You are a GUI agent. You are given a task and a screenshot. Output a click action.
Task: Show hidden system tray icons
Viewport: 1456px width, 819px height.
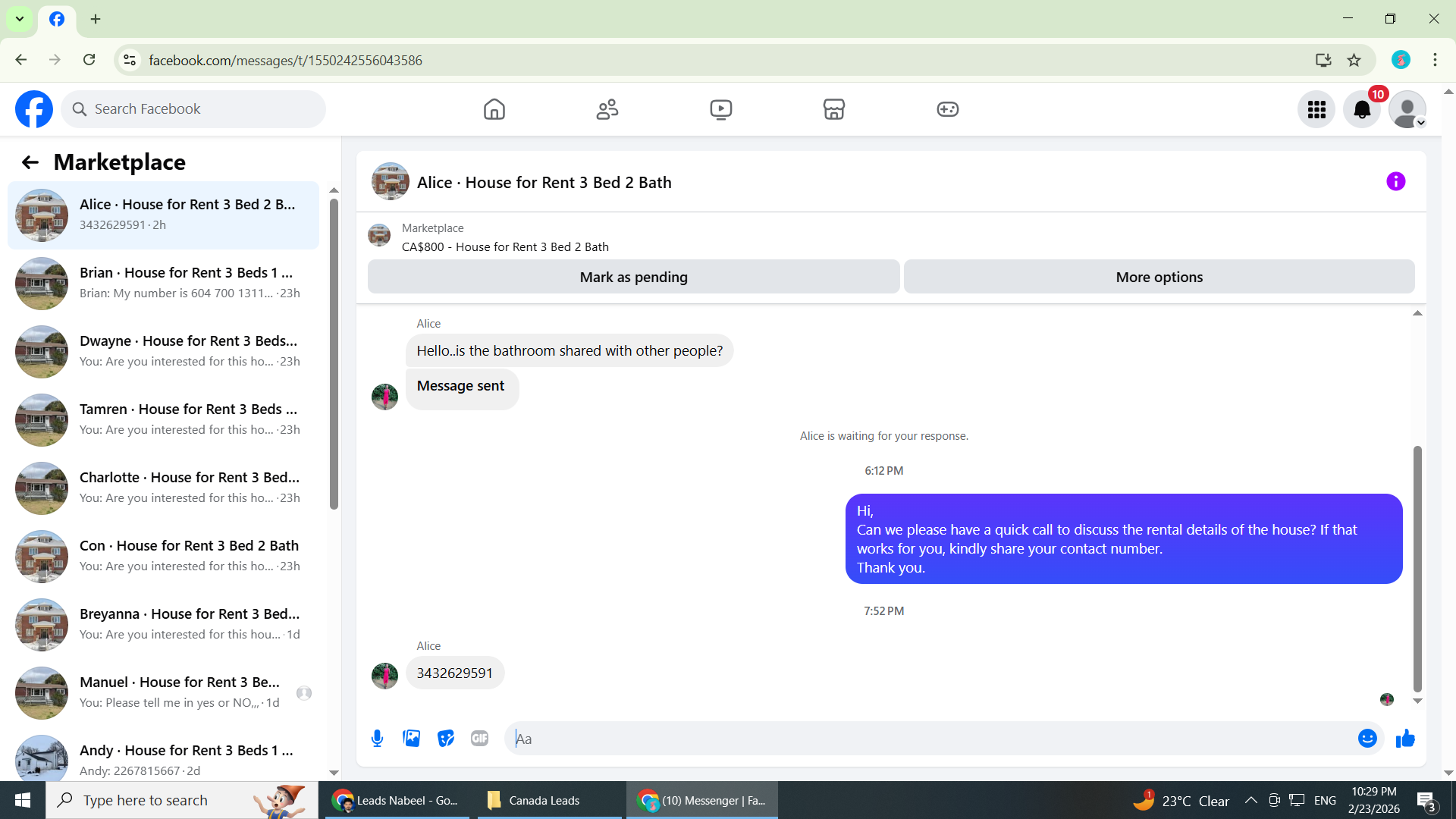coord(1251,800)
